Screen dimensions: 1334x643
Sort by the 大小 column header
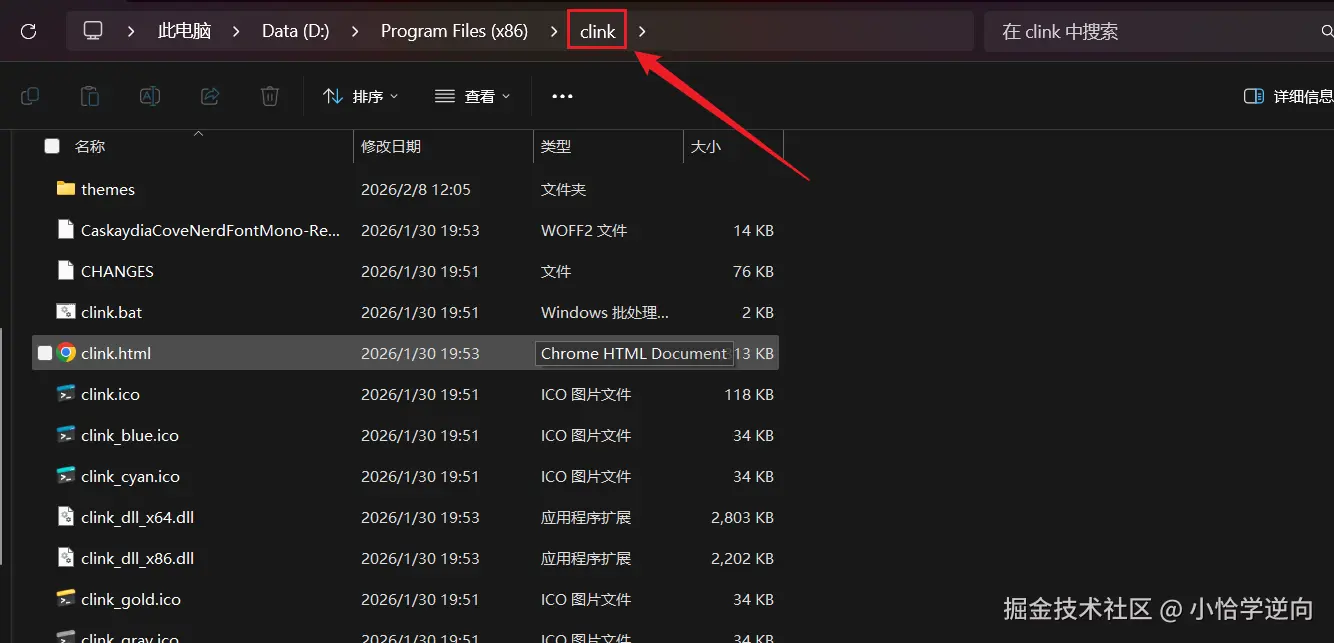(705, 146)
